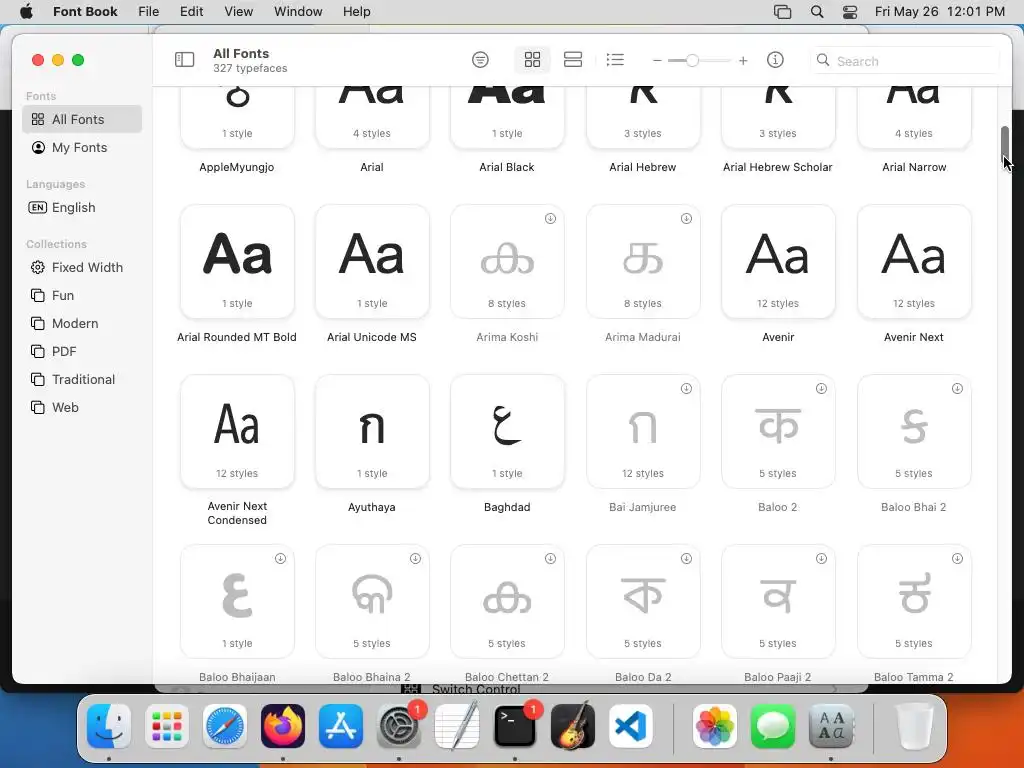Viewport: 1024px width, 768px height.
Task: Show font info with the info button
Action: coord(775,60)
